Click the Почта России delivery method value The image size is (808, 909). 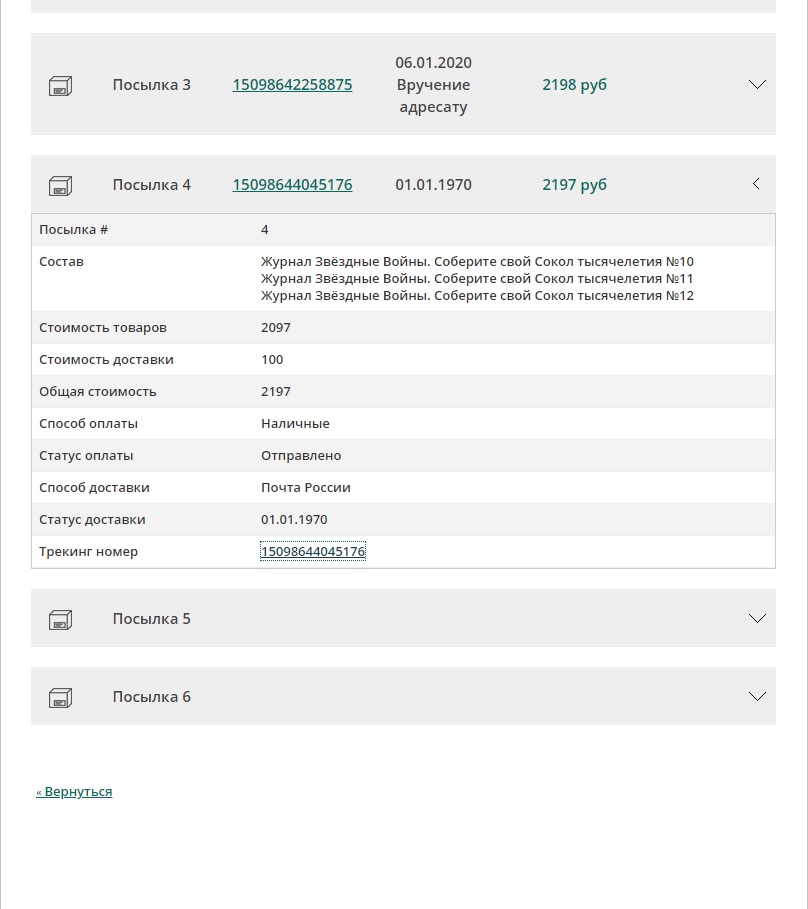point(306,488)
